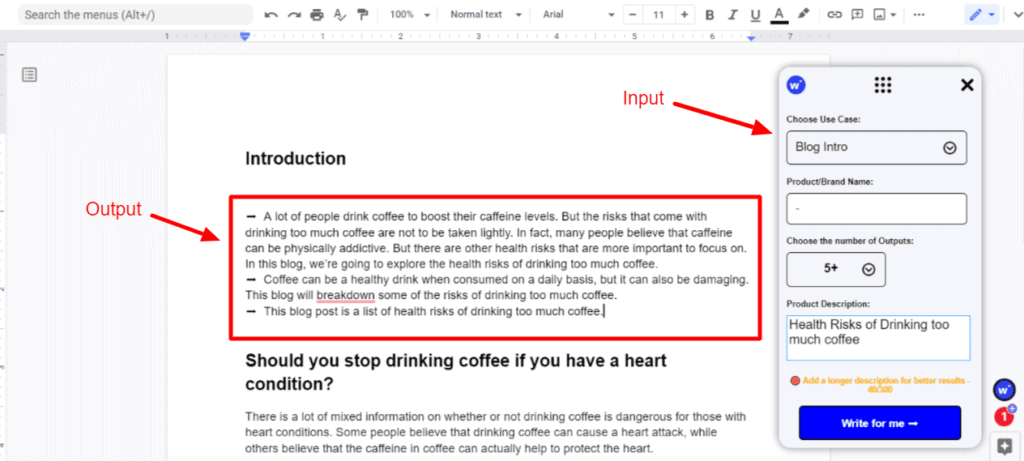This screenshot has width=1024, height=461.
Task: Open the text color picker
Action: tap(779, 15)
